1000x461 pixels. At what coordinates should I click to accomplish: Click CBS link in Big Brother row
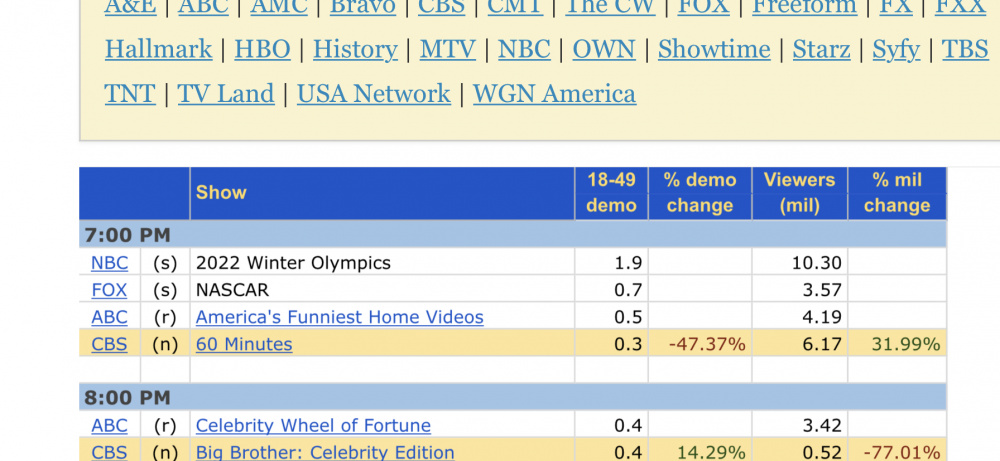tap(109, 452)
